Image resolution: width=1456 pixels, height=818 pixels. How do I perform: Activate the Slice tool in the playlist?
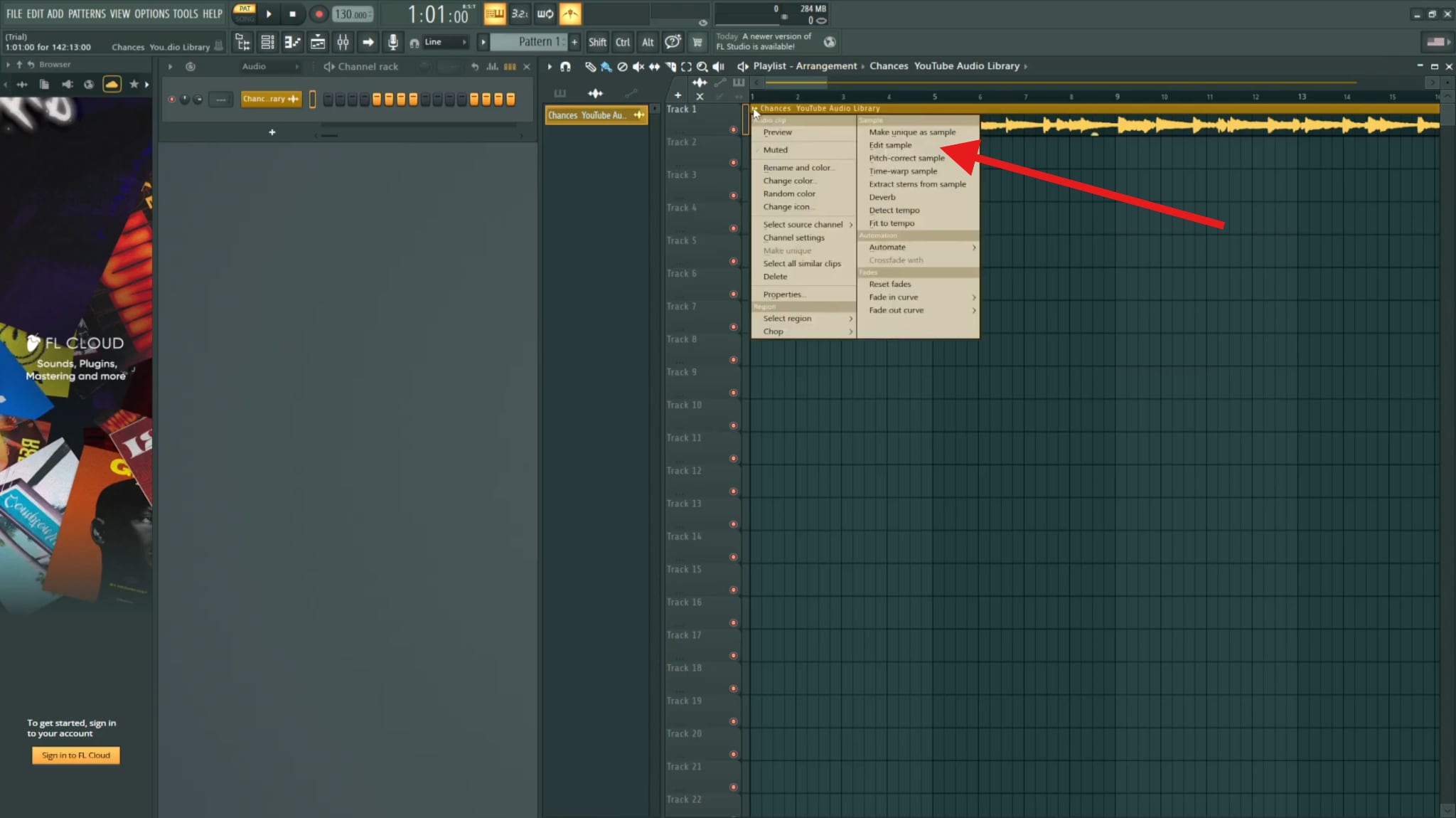(670, 65)
